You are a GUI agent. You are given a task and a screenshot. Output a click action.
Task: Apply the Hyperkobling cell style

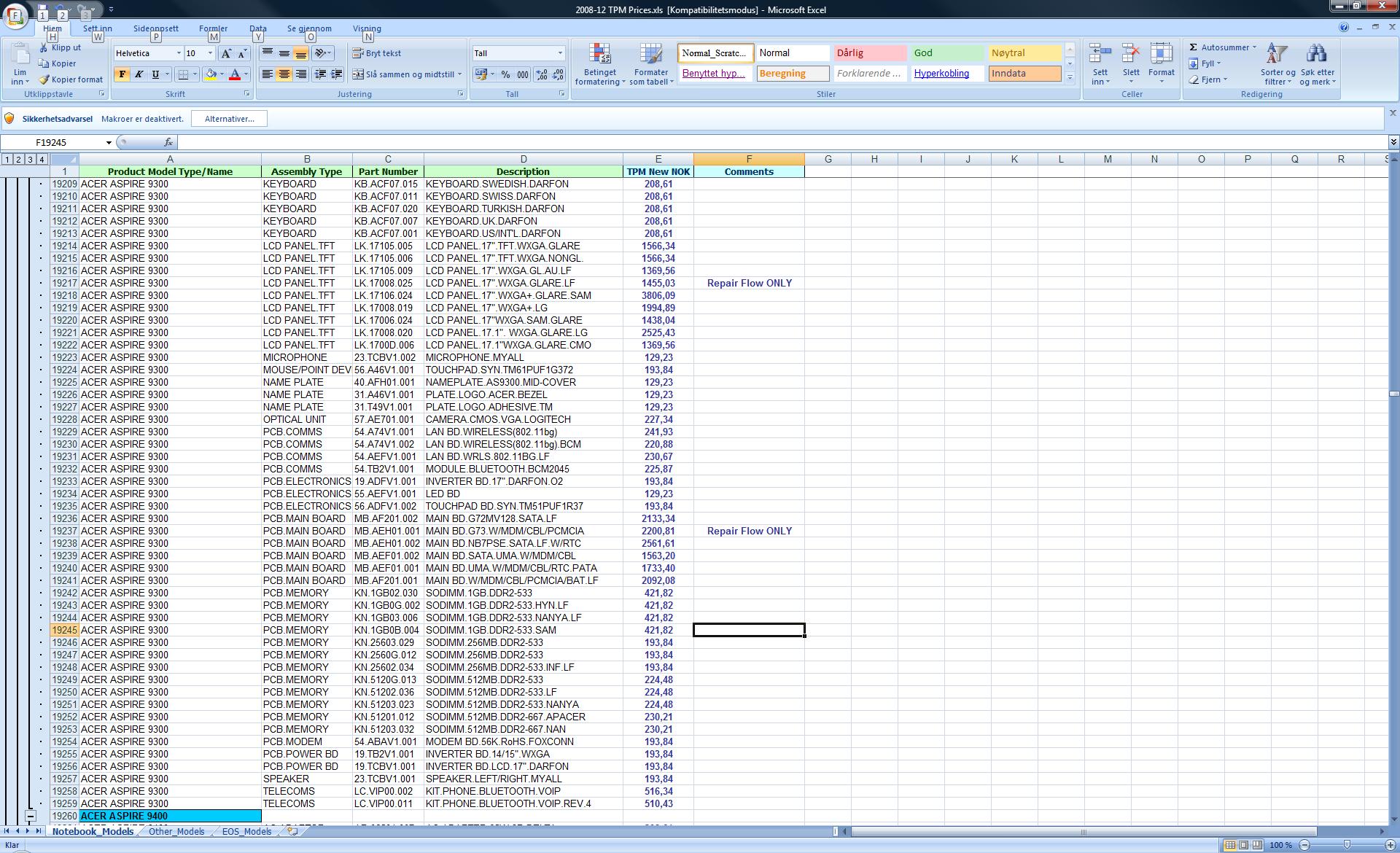point(946,74)
